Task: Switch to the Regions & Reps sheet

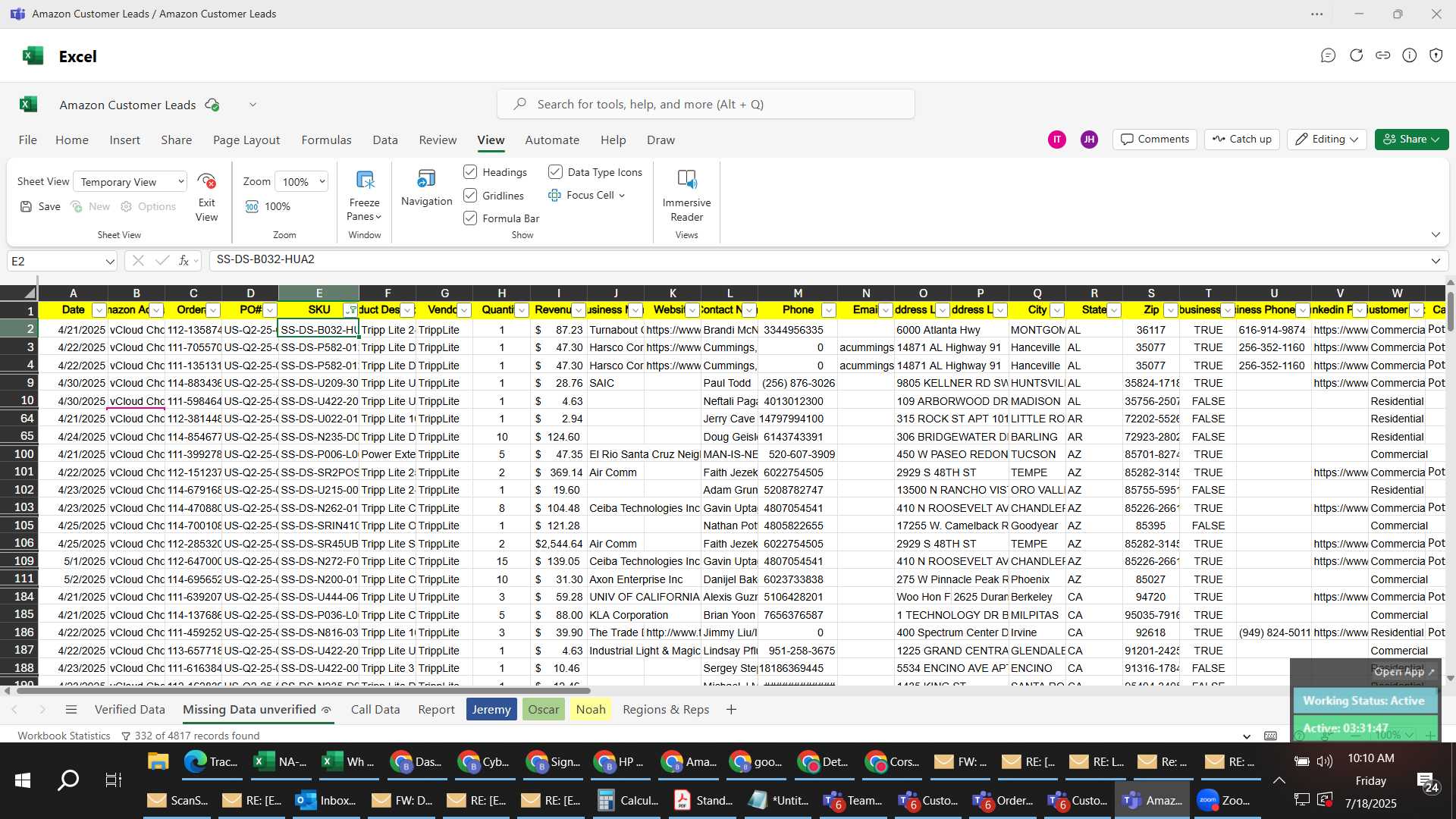Action: pyautogui.click(x=666, y=710)
